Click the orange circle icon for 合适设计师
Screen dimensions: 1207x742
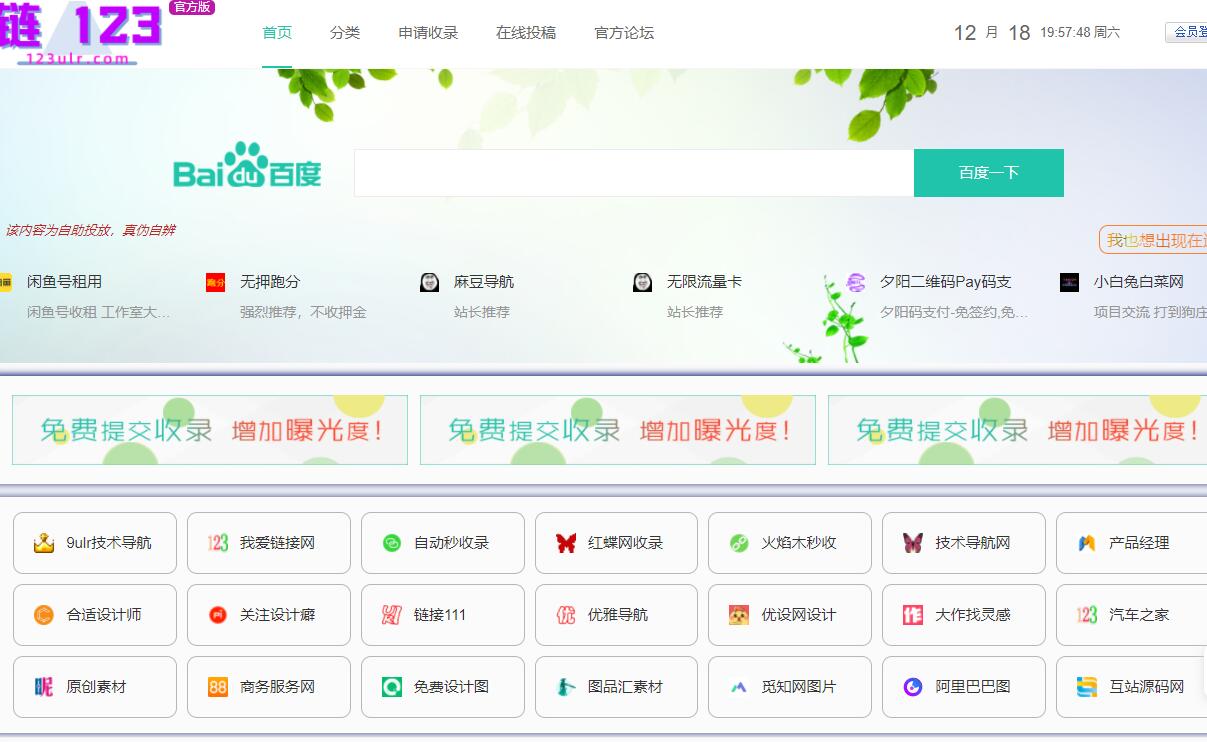click(43, 615)
